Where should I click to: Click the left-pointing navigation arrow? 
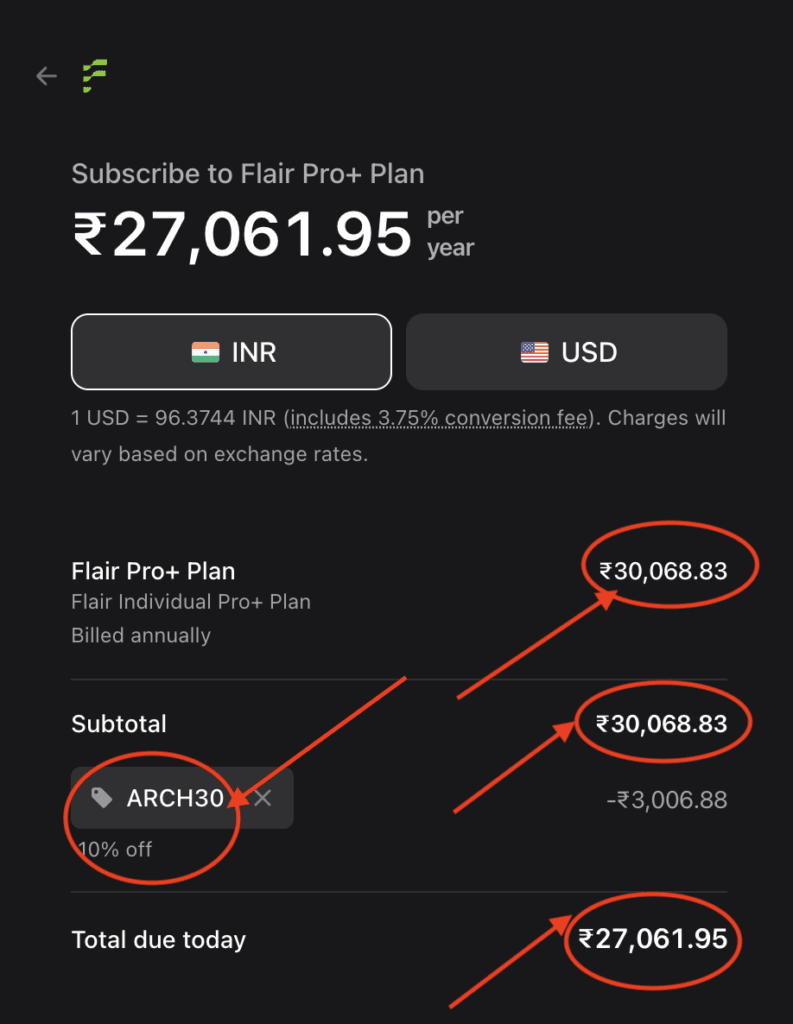tap(46, 76)
